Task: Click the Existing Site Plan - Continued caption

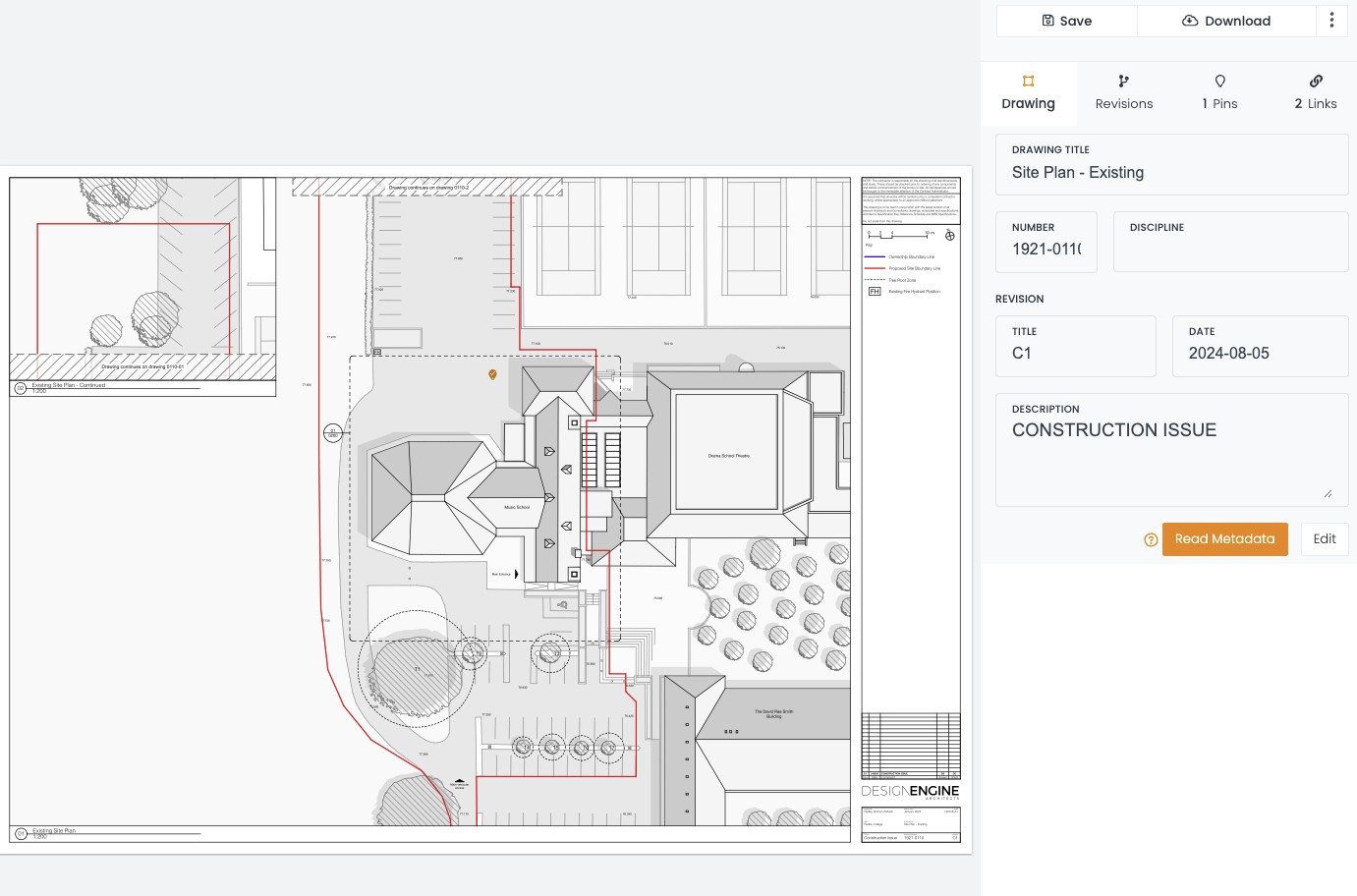Action: click(69, 385)
